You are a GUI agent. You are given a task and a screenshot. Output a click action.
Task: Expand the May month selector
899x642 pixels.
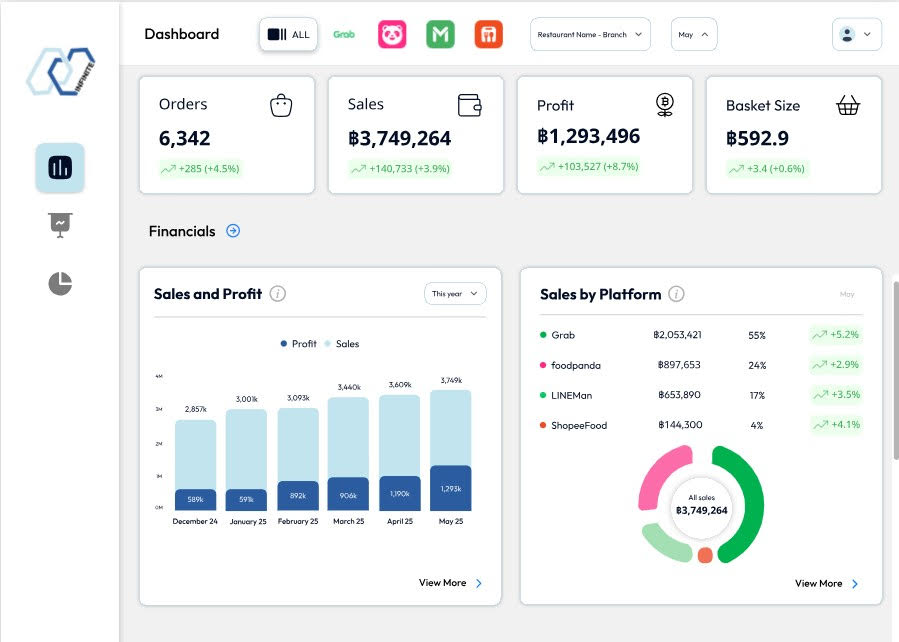point(693,35)
